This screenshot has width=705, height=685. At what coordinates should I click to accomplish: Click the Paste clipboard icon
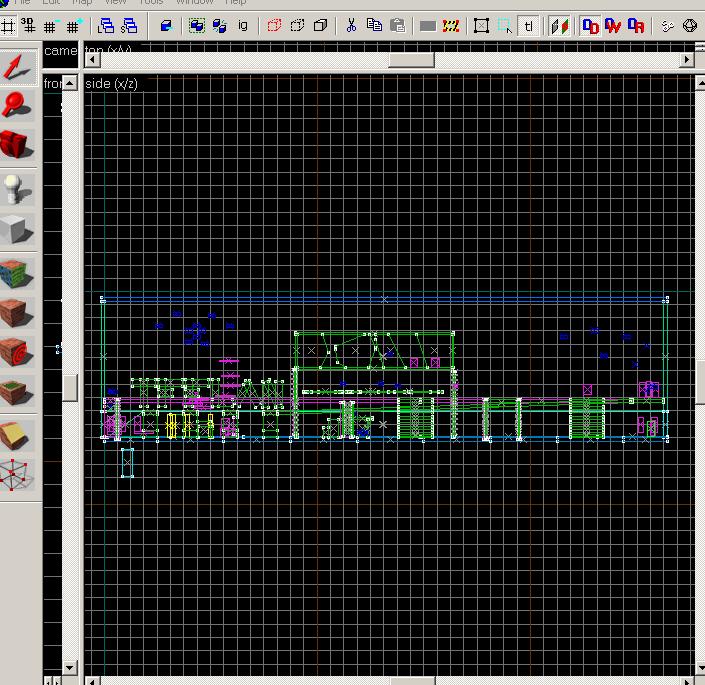pyautogui.click(x=397, y=26)
